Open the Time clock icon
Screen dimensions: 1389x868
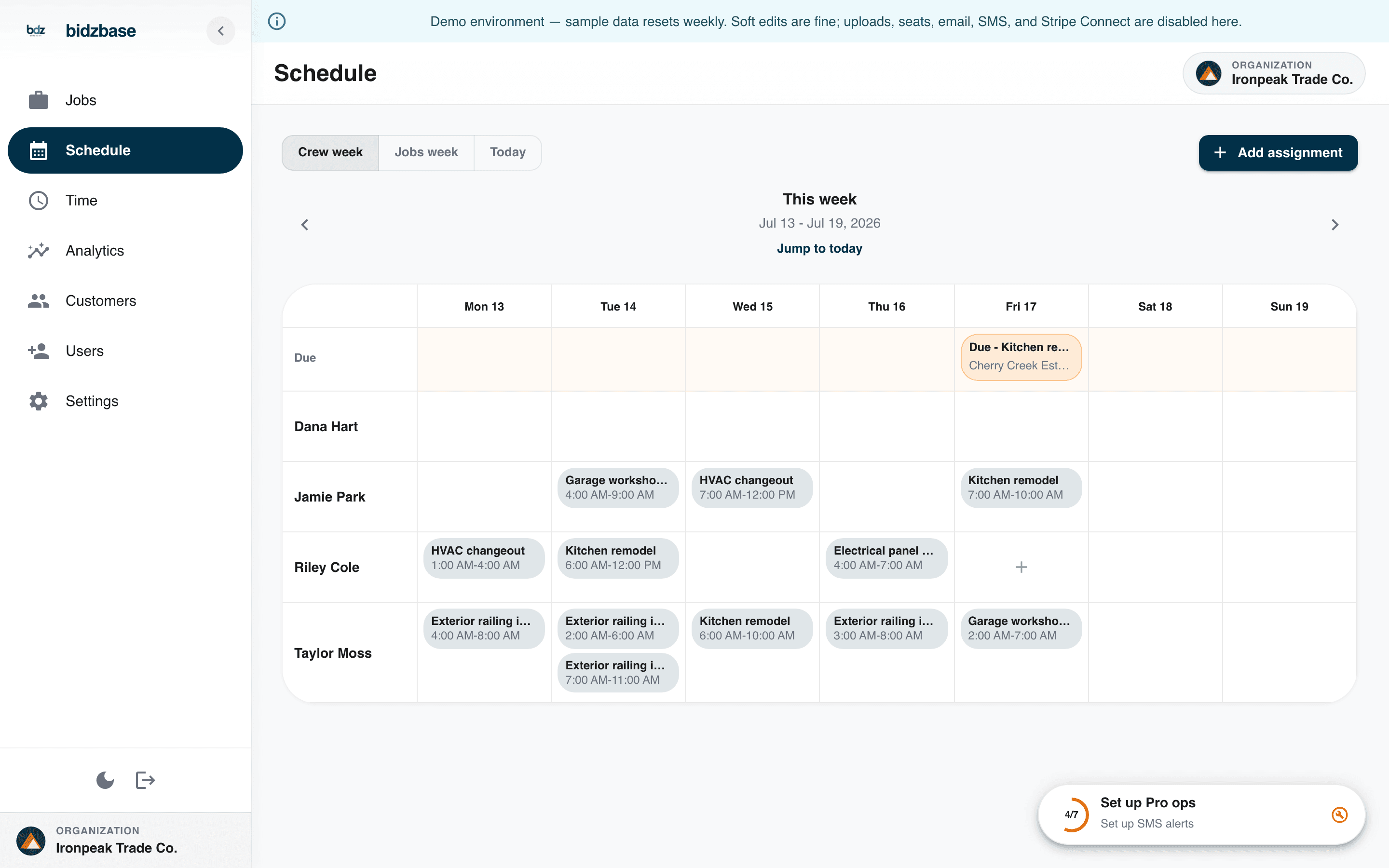tap(39, 200)
